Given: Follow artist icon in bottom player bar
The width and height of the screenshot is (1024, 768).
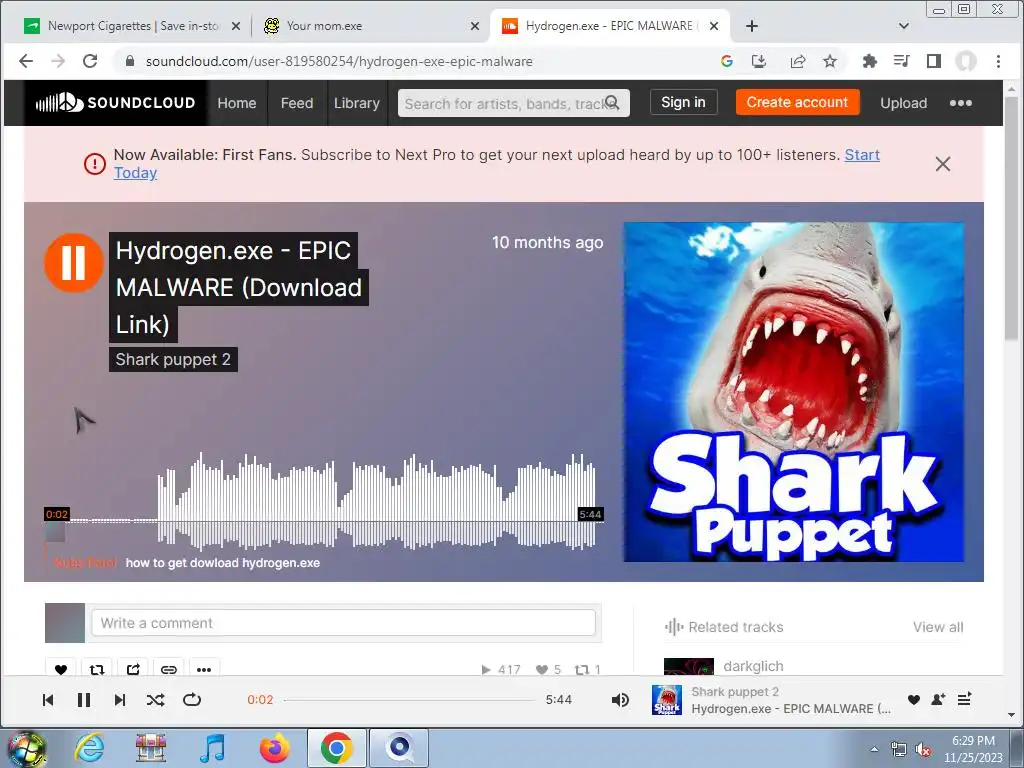Looking at the screenshot, I should click(x=938, y=699).
